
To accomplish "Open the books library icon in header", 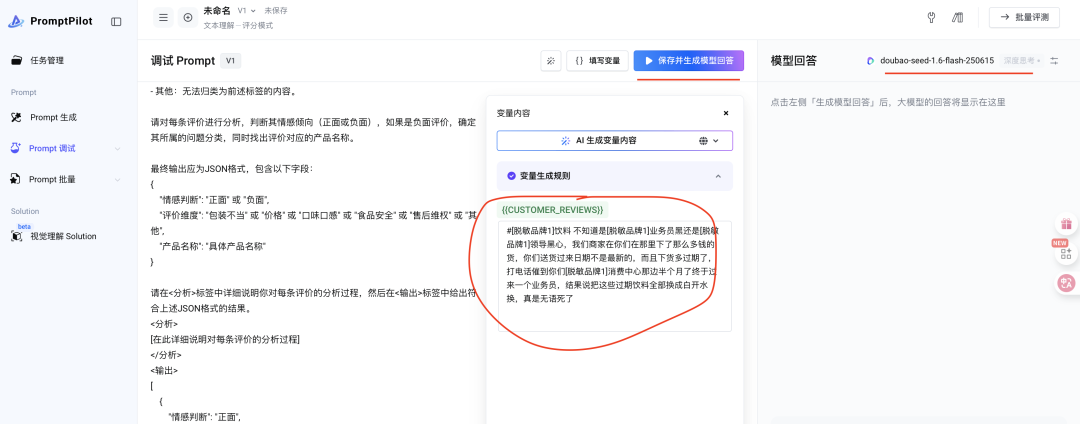I will tap(957, 17).
